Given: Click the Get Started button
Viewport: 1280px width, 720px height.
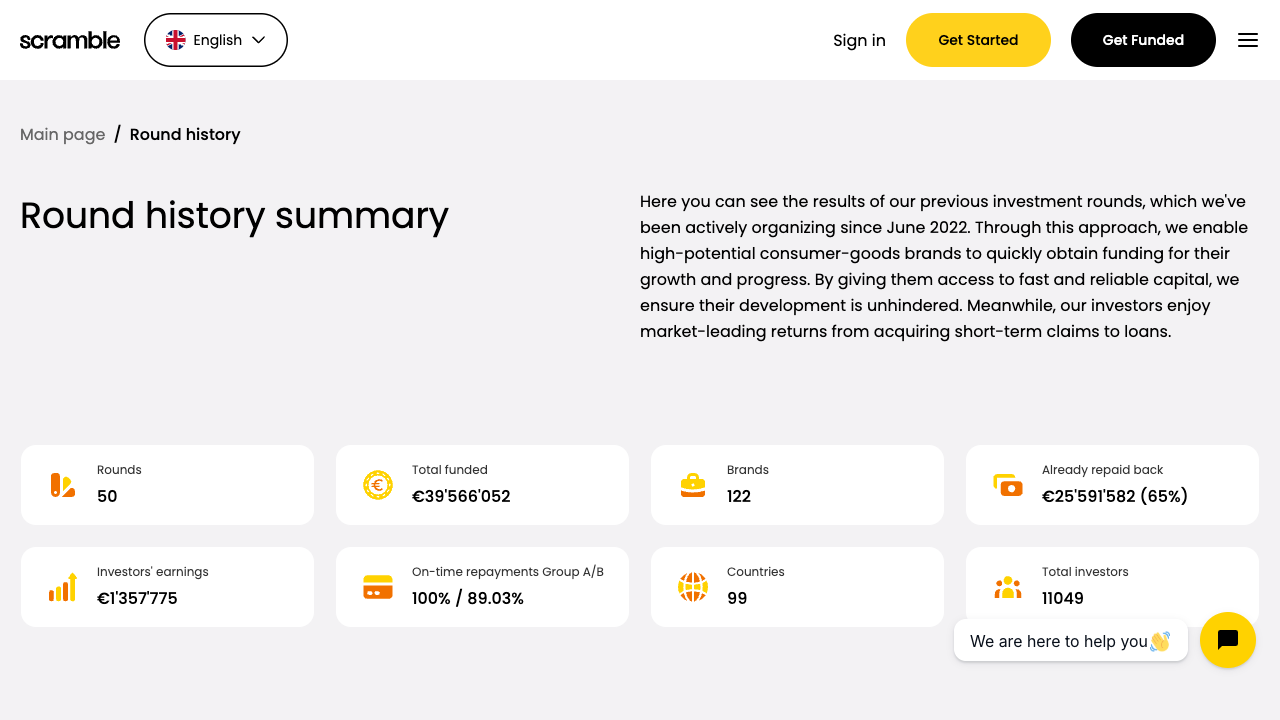Looking at the screenshot, I should coord(978,40).
